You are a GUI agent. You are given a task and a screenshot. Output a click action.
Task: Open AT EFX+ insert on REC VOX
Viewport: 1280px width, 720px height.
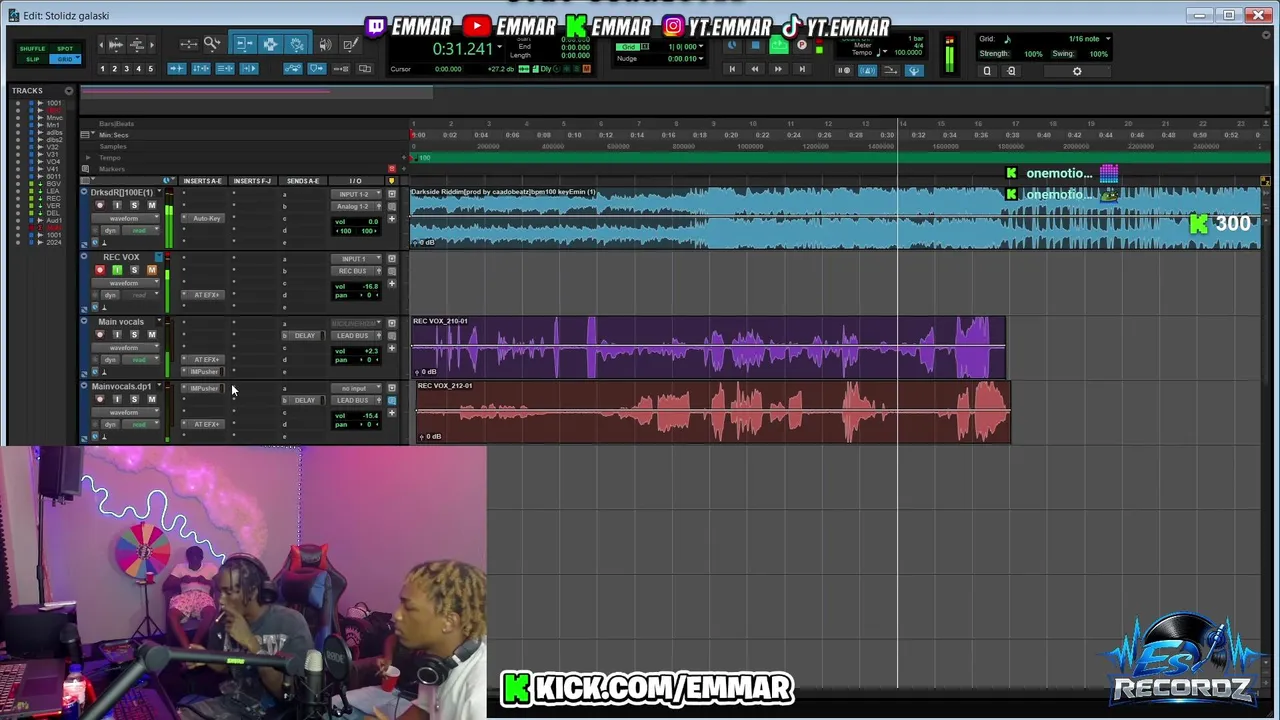click(x=207, y=295)
